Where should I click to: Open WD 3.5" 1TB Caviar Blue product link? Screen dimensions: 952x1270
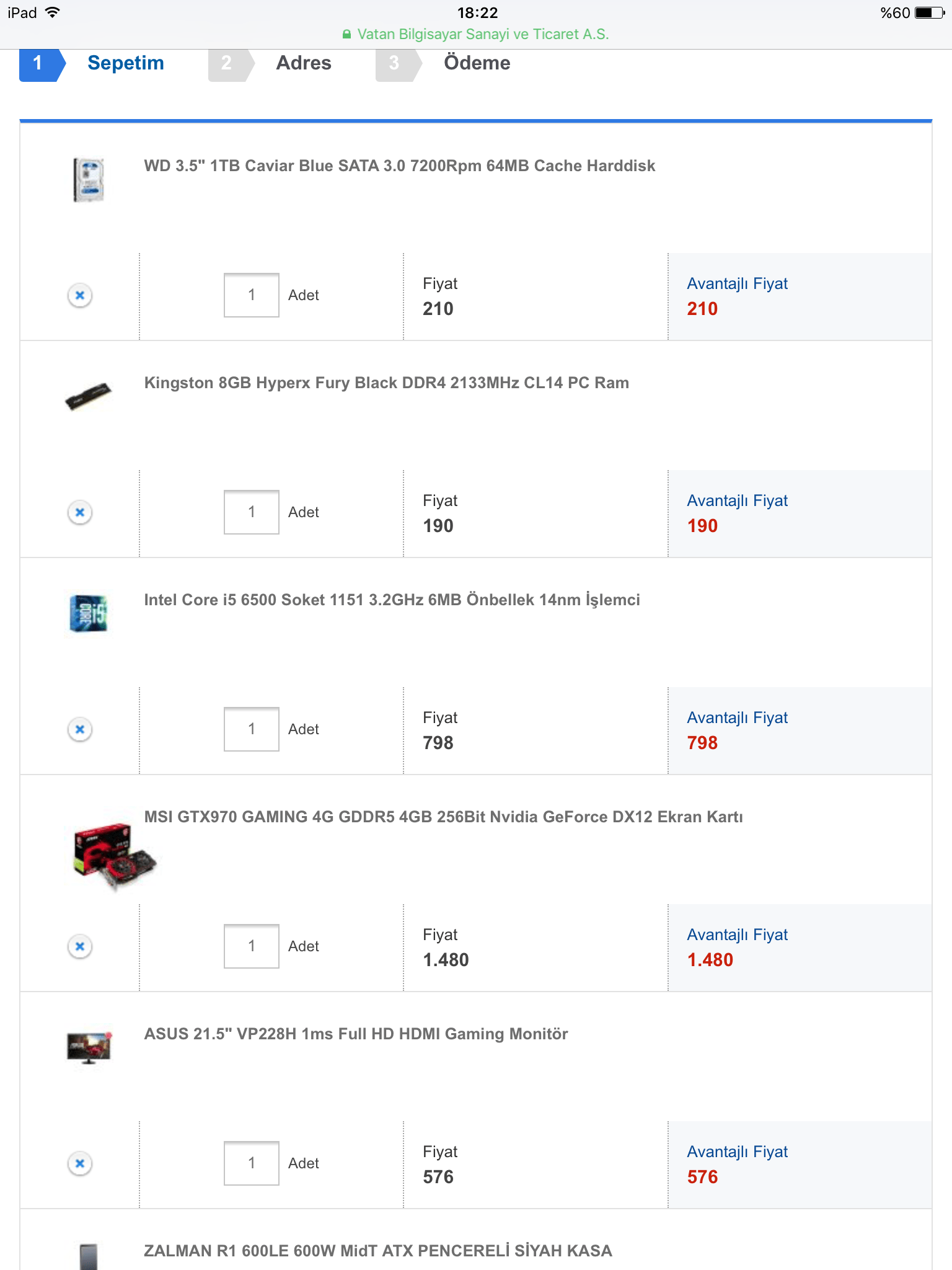tap(399, 166)
